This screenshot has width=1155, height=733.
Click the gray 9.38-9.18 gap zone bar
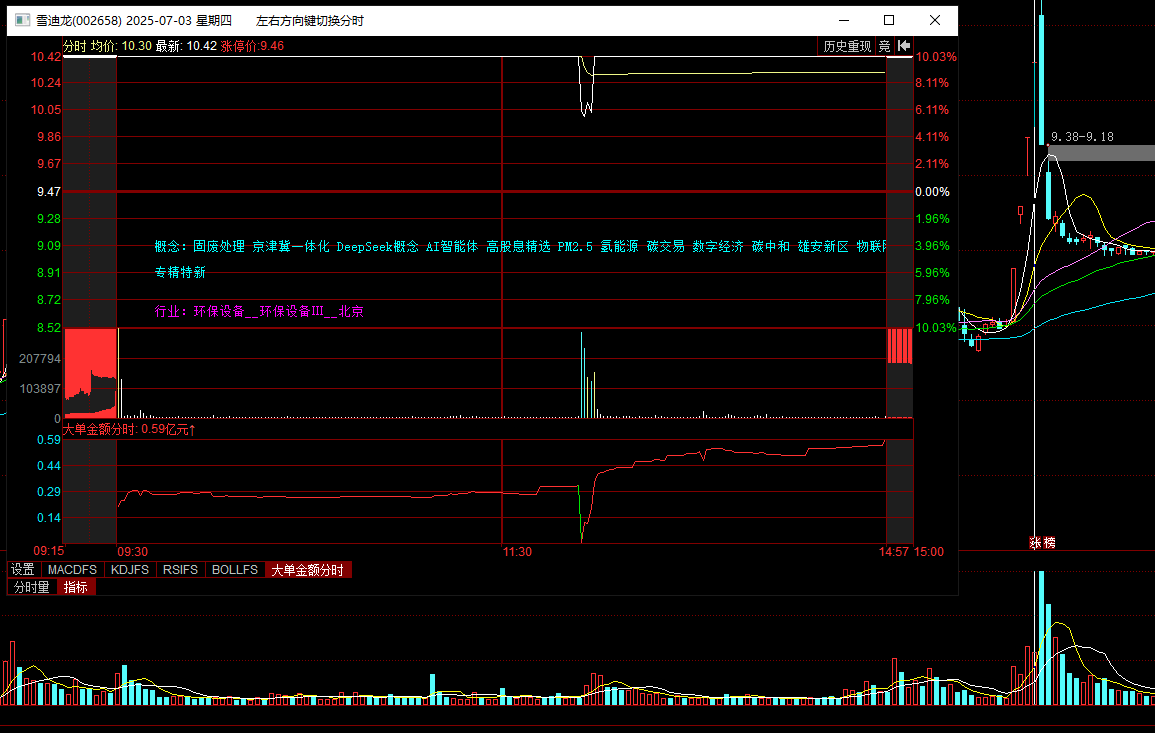1102,153
